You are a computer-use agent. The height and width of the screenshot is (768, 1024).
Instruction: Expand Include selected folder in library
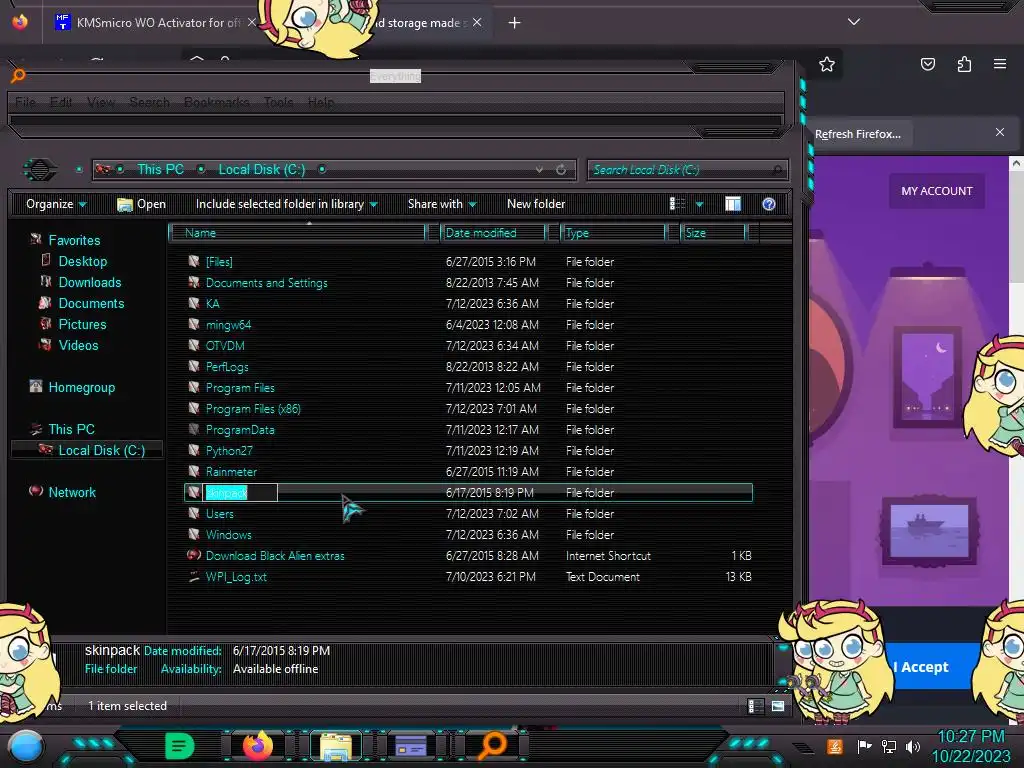(x=287, y=204)
